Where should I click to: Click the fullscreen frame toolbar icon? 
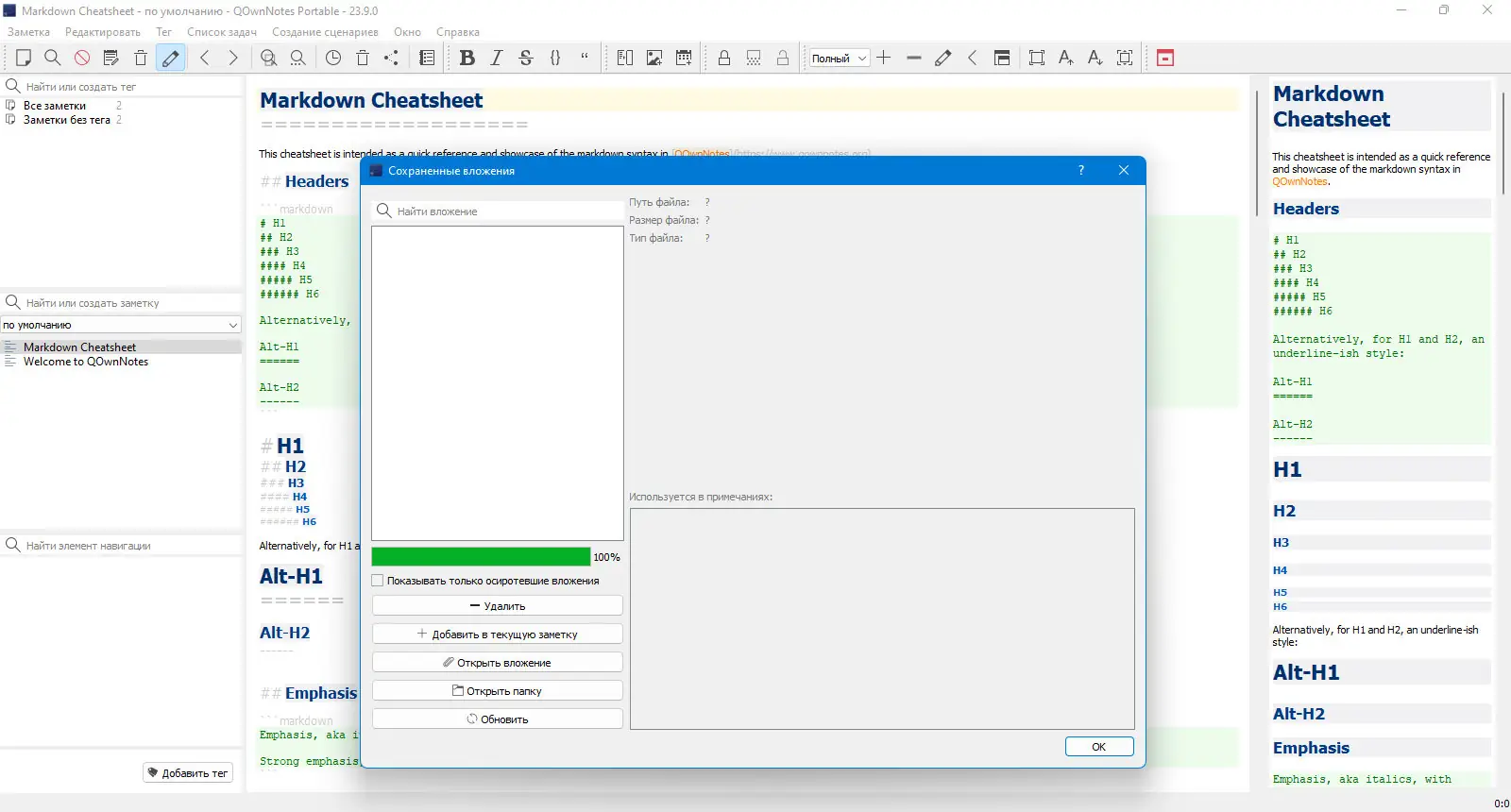[1037, 58]
